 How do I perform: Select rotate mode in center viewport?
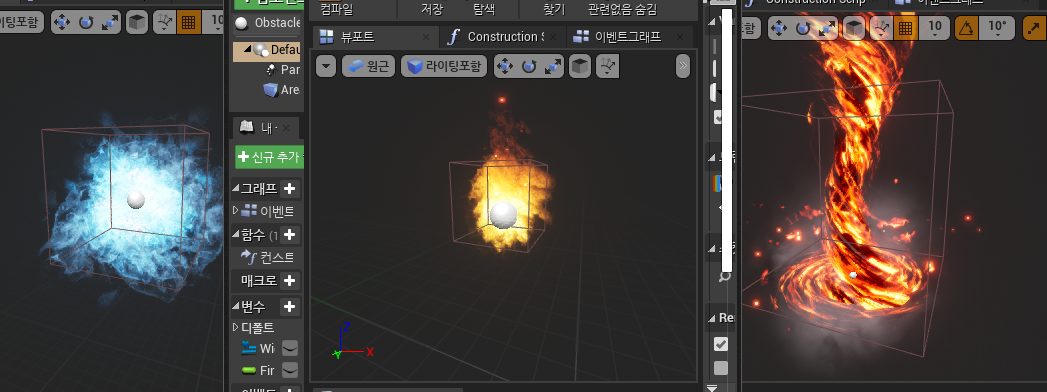[x=529, y=67]
